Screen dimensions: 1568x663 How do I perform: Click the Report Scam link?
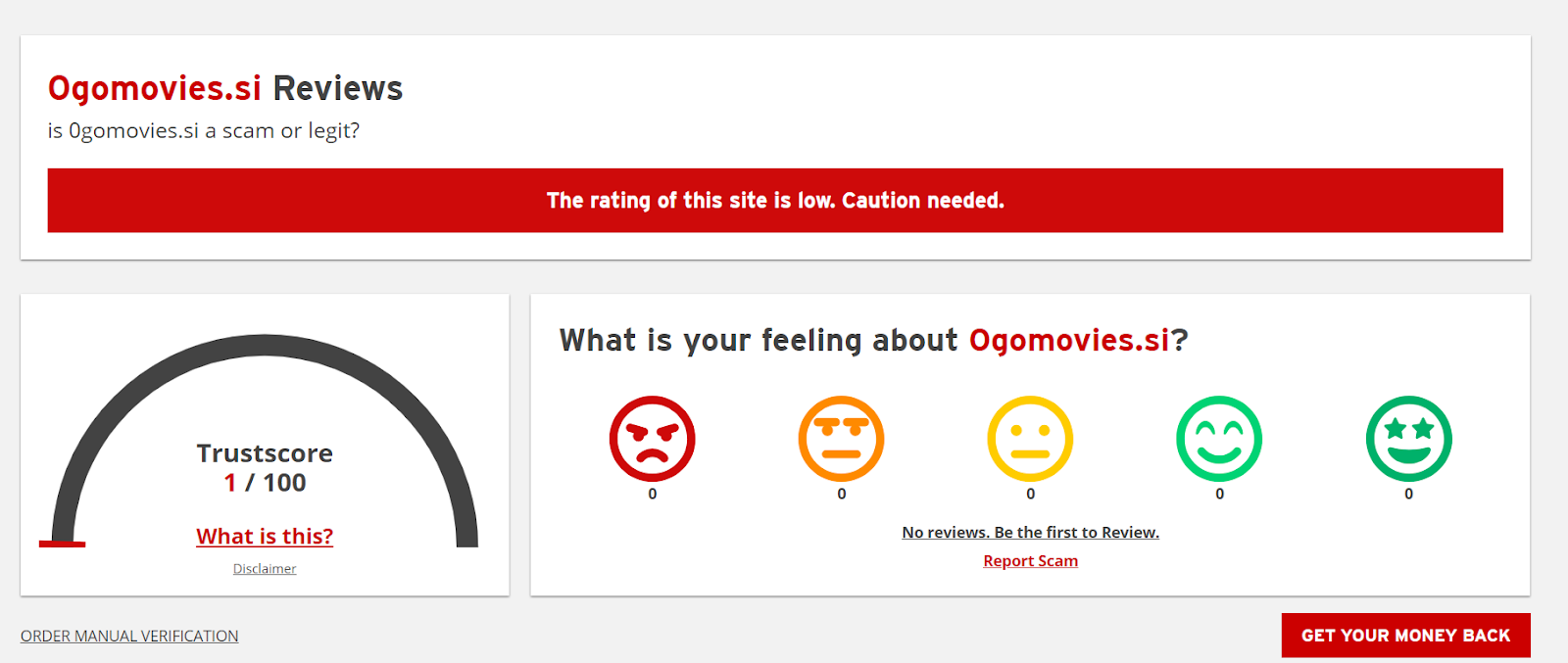click(1030, 561)
